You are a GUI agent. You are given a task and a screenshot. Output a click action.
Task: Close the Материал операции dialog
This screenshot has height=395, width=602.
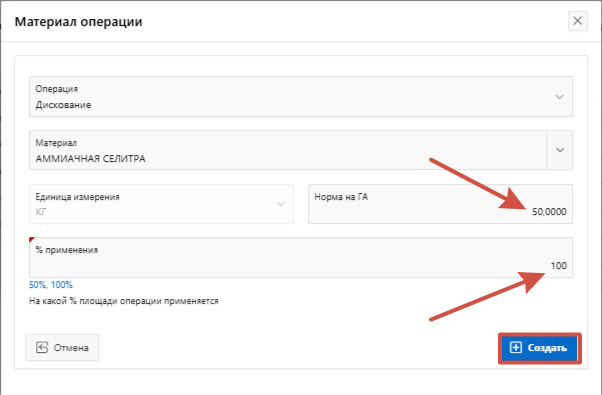577,21
